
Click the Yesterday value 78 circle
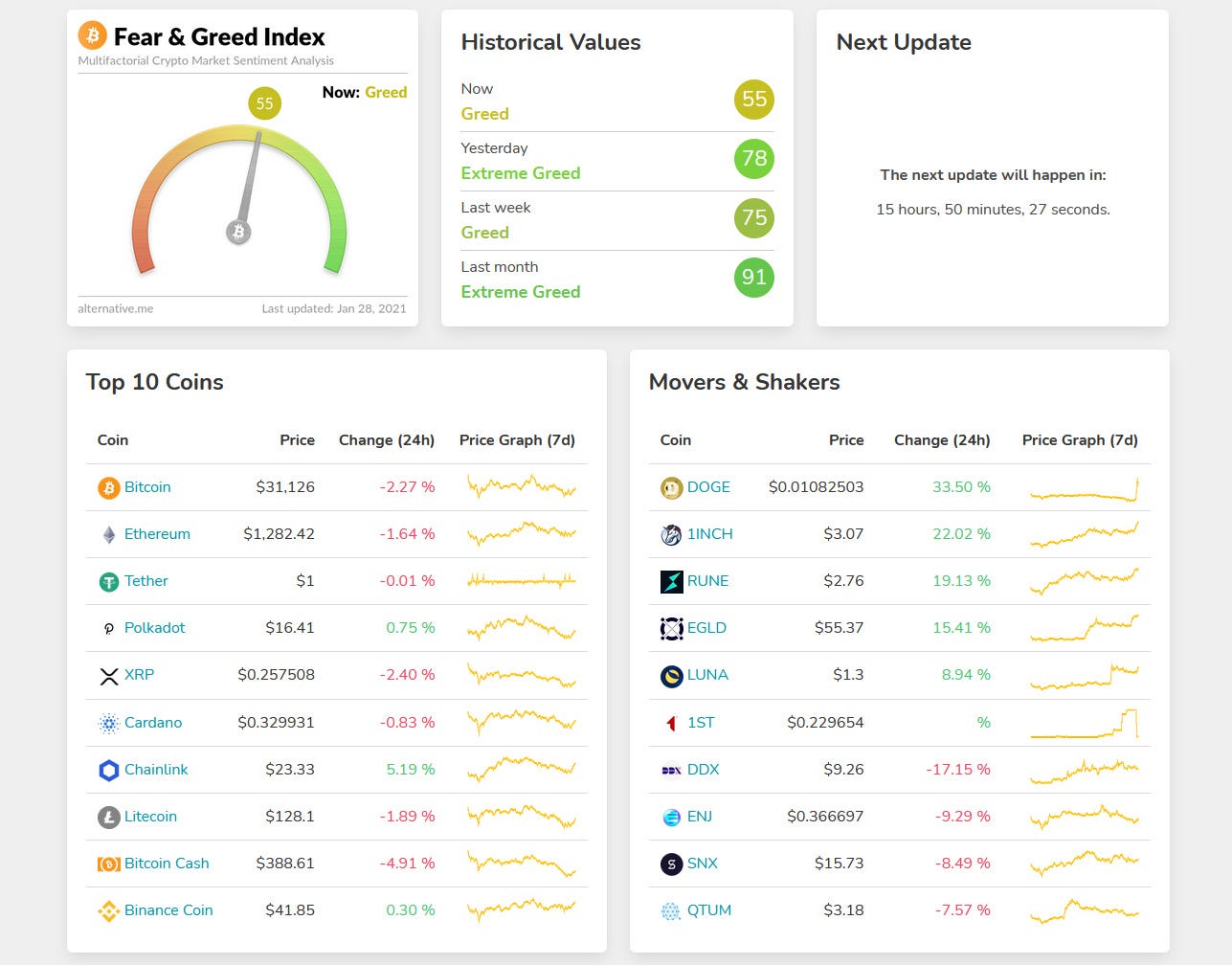click(754, 158)
